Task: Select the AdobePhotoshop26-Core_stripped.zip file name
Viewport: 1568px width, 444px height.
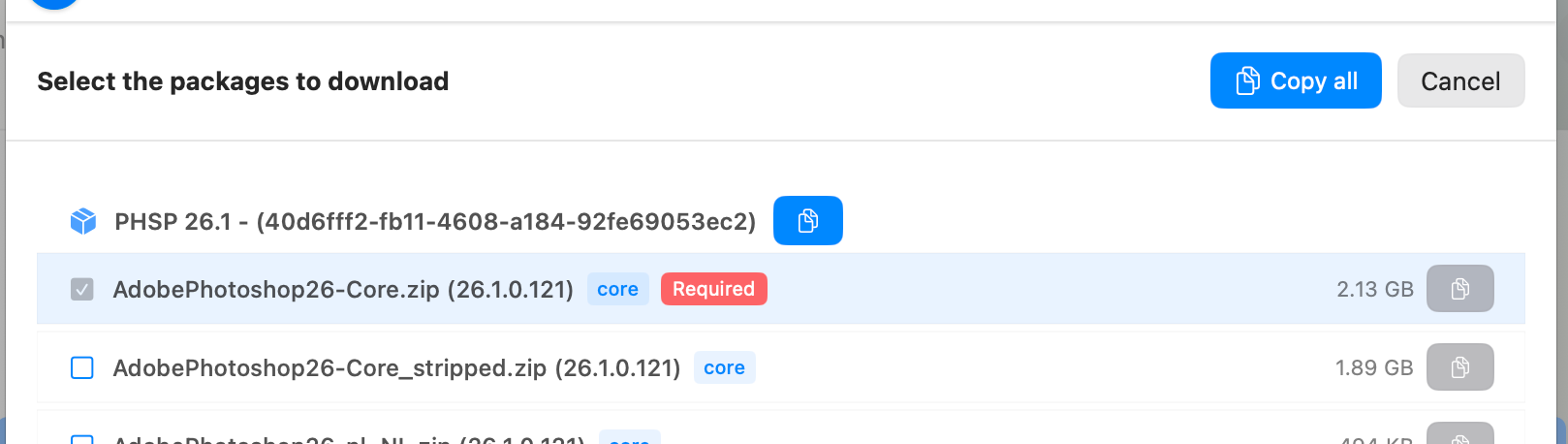Action: click(x=396, y=367)
